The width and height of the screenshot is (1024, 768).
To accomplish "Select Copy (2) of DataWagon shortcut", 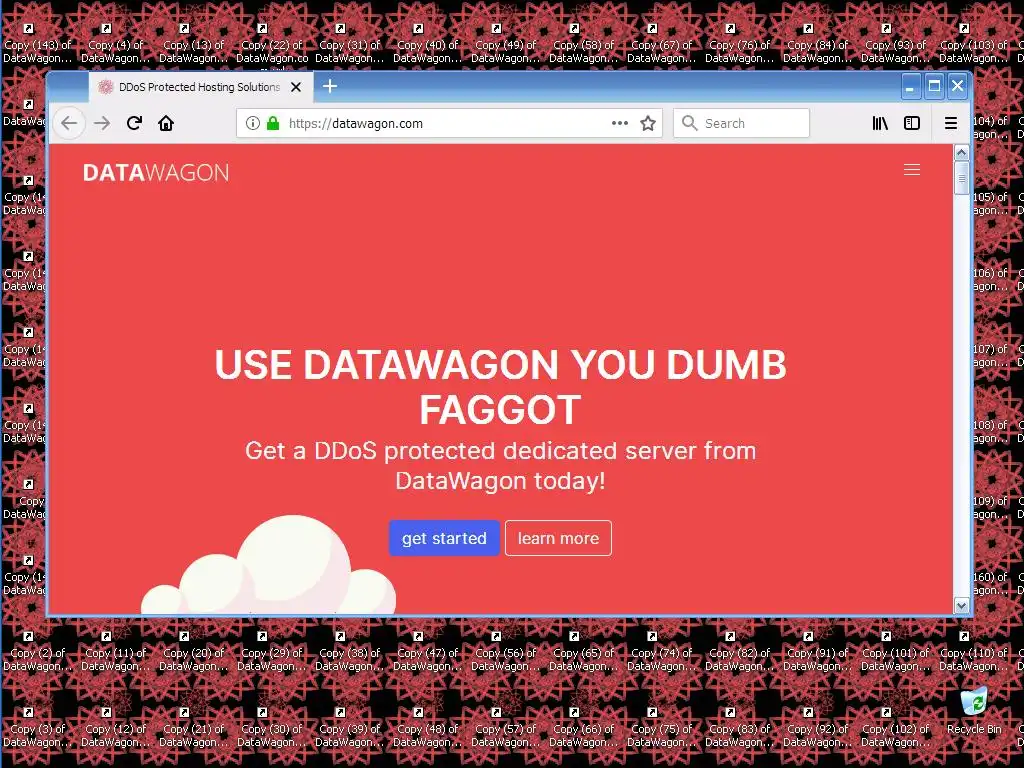I will 37,652.
